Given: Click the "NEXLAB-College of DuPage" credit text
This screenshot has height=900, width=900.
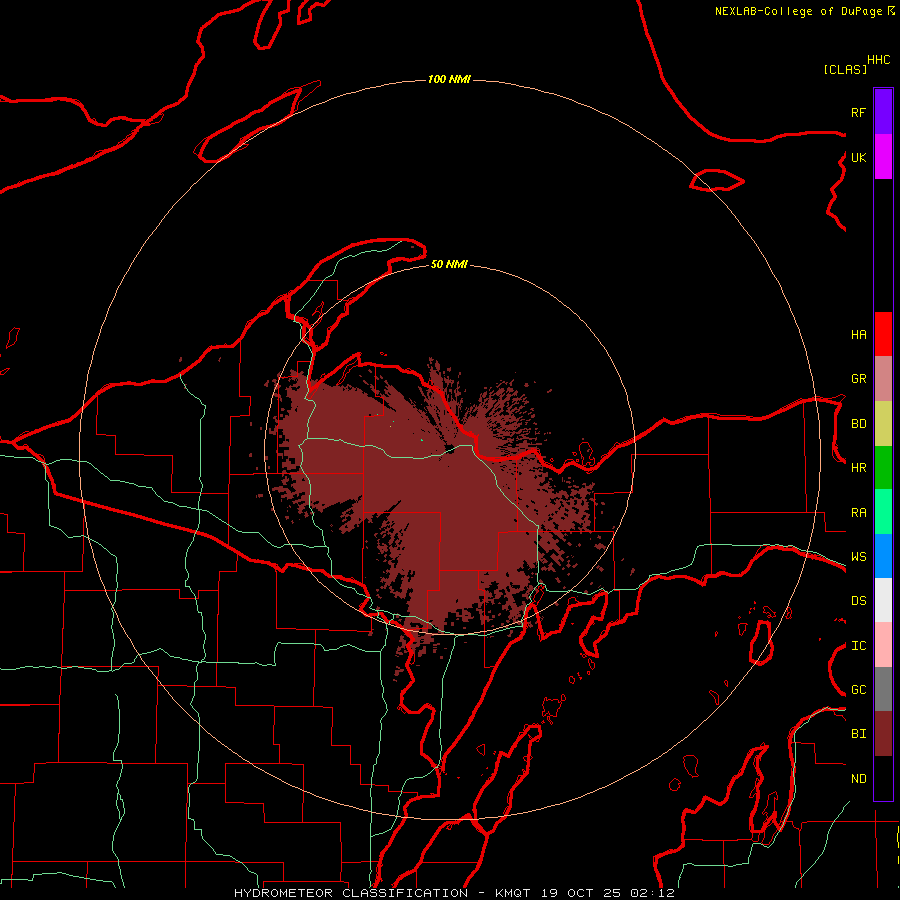Looking at the screenshot, I should [798, 11].
